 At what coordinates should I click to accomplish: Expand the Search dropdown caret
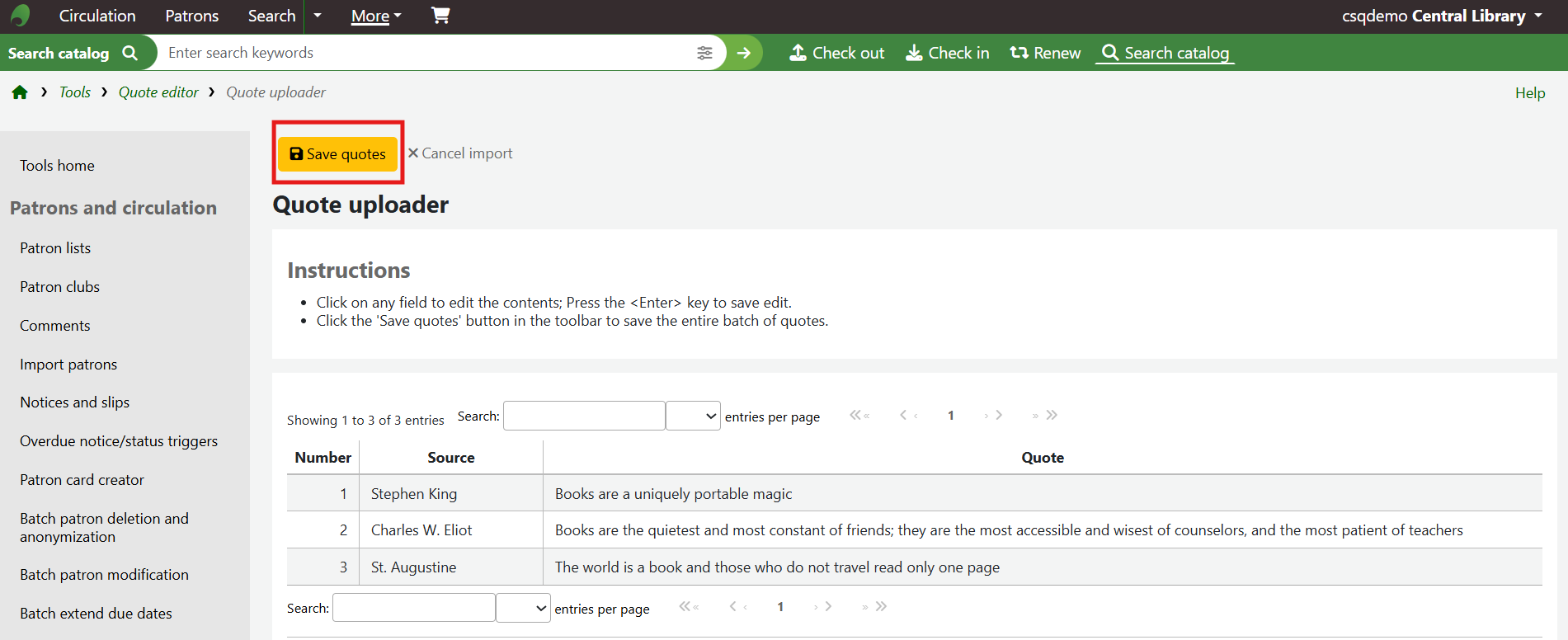pos(318,16)
